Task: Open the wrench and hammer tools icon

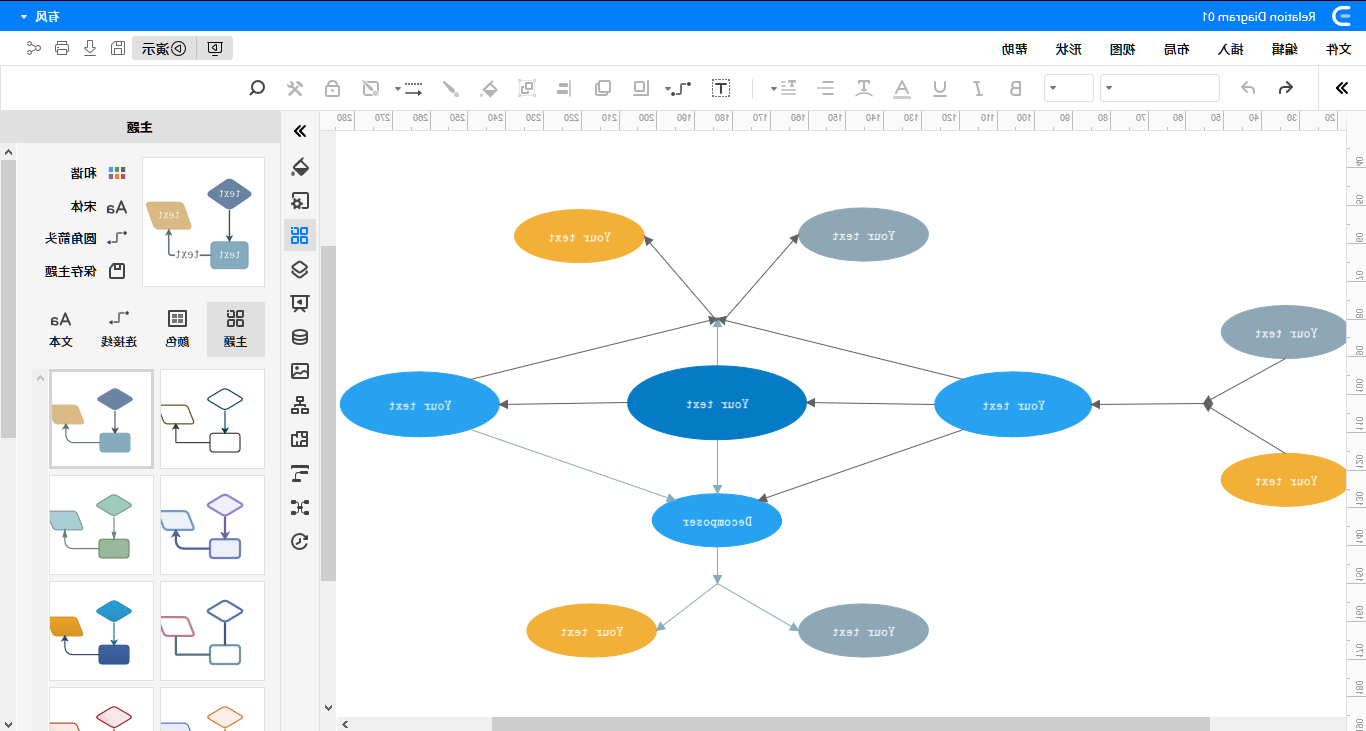Action: [295, 88]
